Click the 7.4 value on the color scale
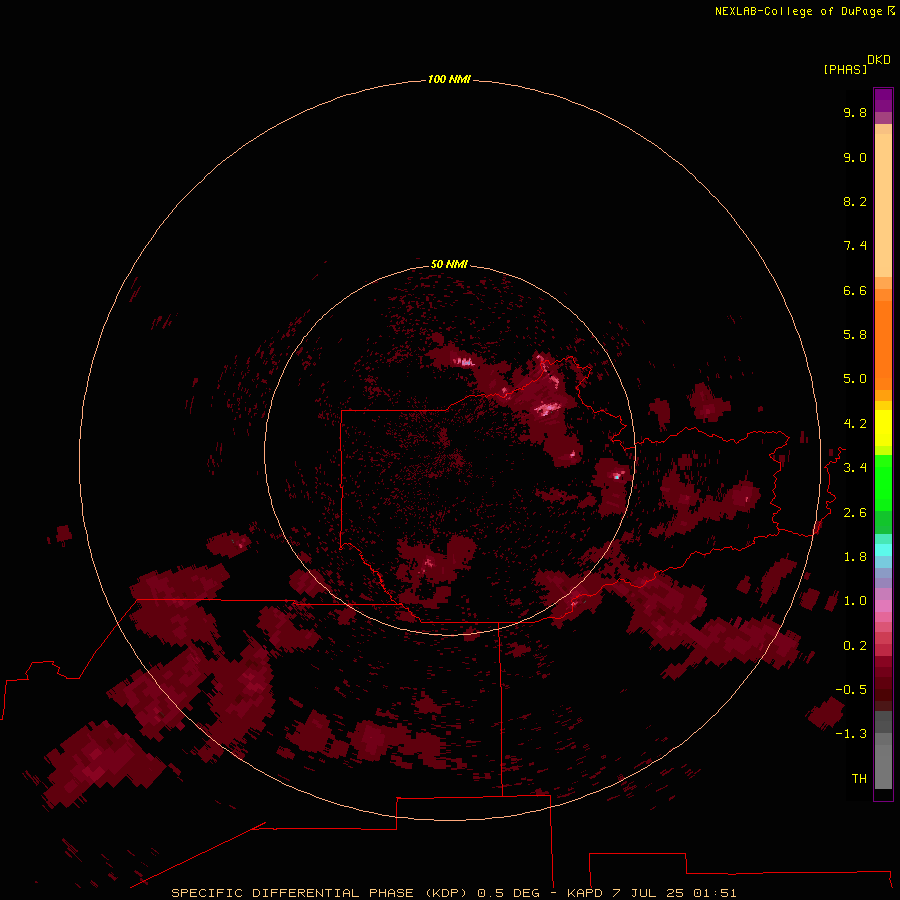The width and height of the screenshot is (900, 900). pos(855,246)
